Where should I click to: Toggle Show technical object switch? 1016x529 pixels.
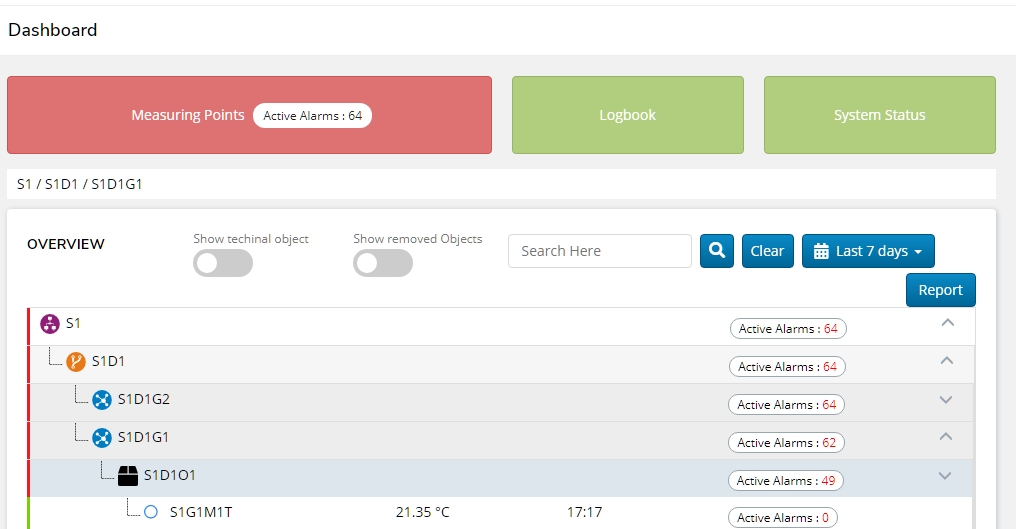click(x=222, y=263)
